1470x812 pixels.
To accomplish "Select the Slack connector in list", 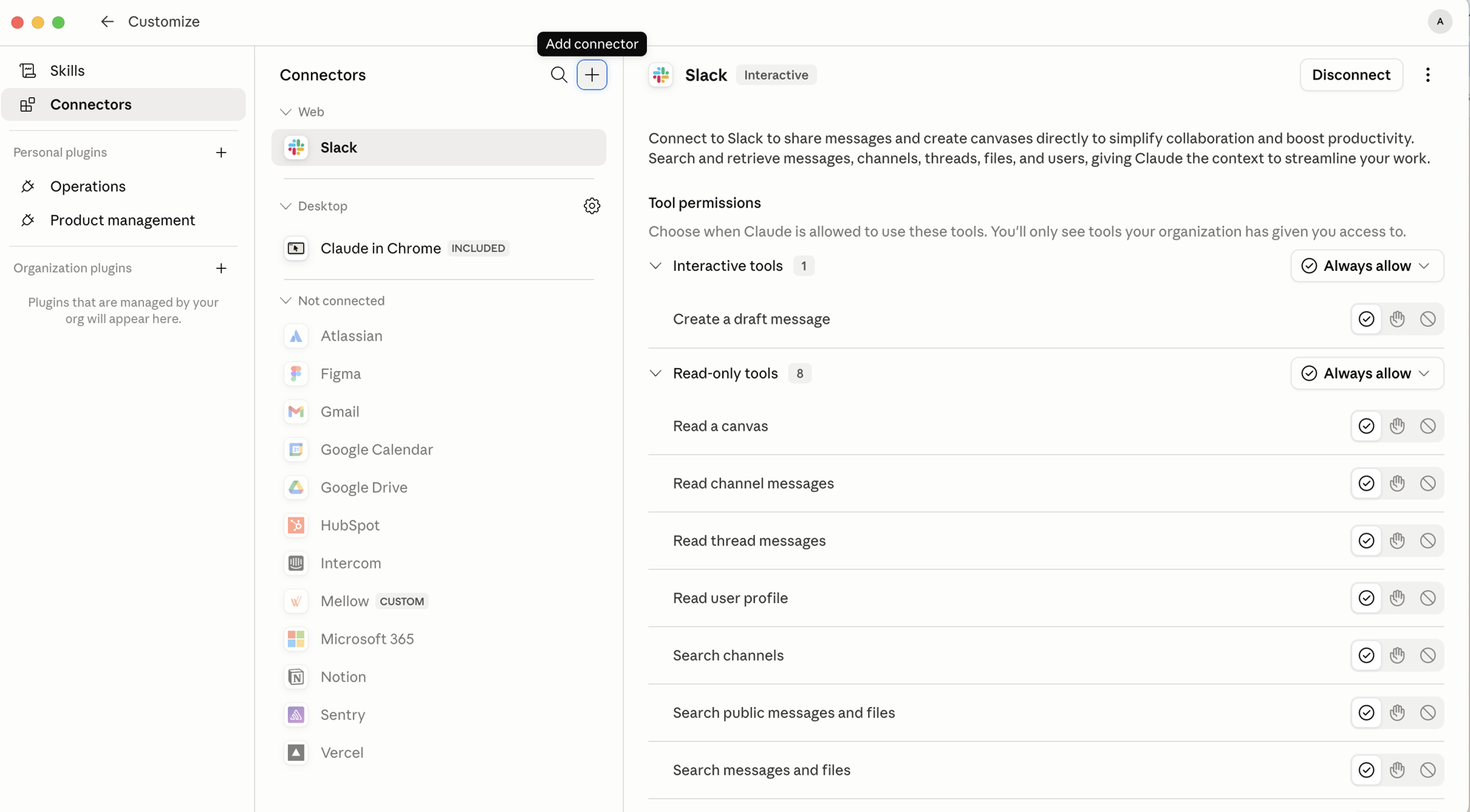I will pyautogui.click(x=439, y=148).
